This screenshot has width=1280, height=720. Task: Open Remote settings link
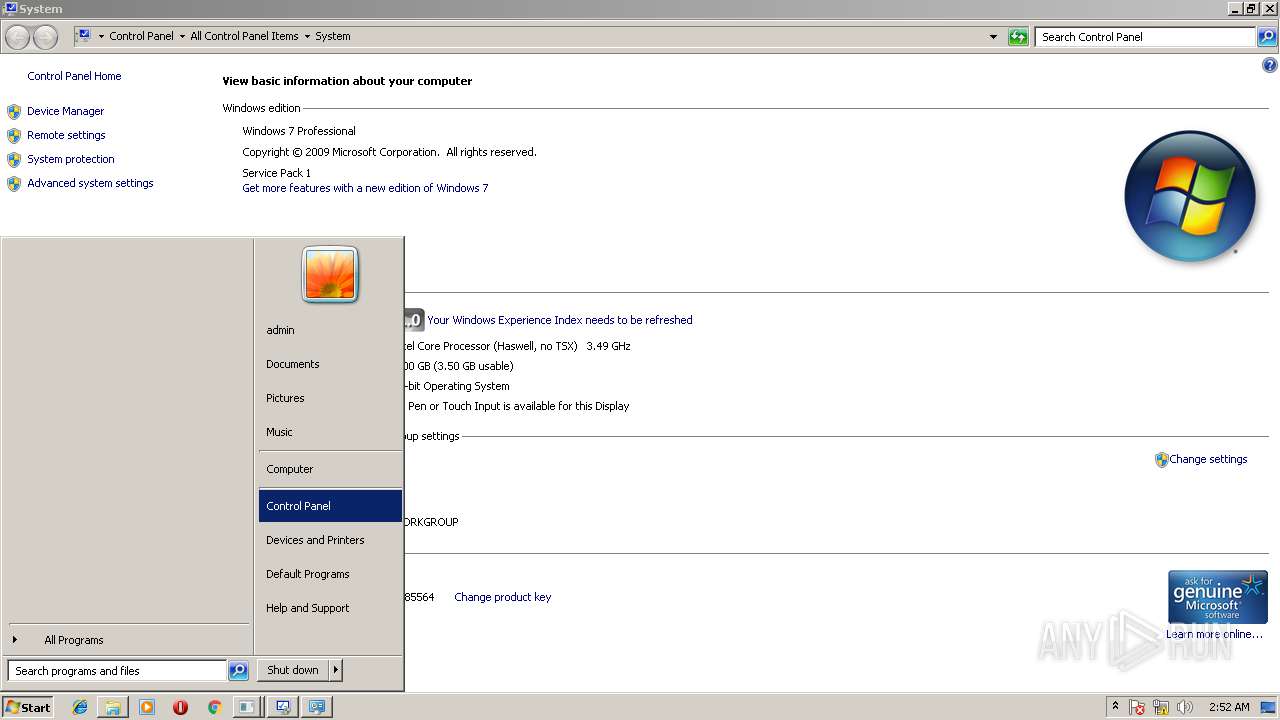click(x=66, y=135)
